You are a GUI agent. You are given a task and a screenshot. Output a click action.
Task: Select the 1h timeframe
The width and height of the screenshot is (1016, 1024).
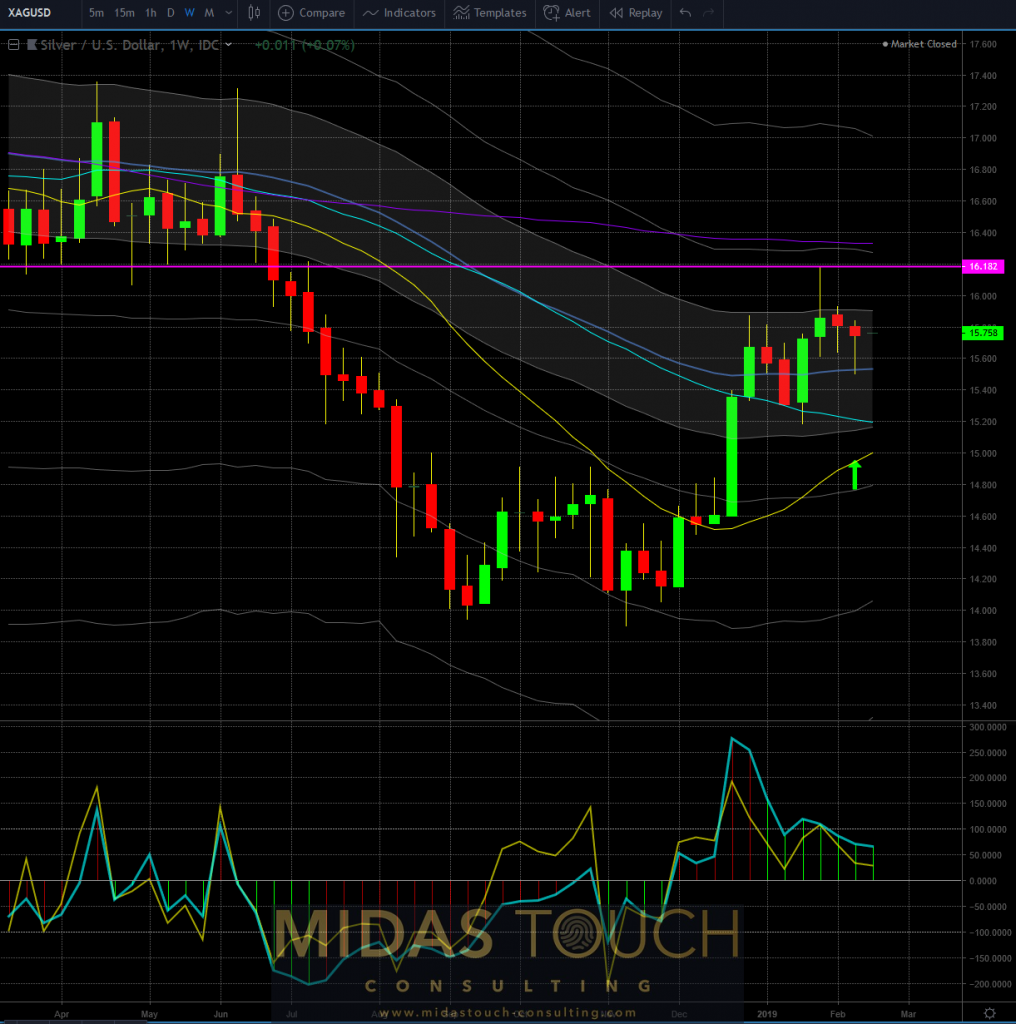pos(150,13)
